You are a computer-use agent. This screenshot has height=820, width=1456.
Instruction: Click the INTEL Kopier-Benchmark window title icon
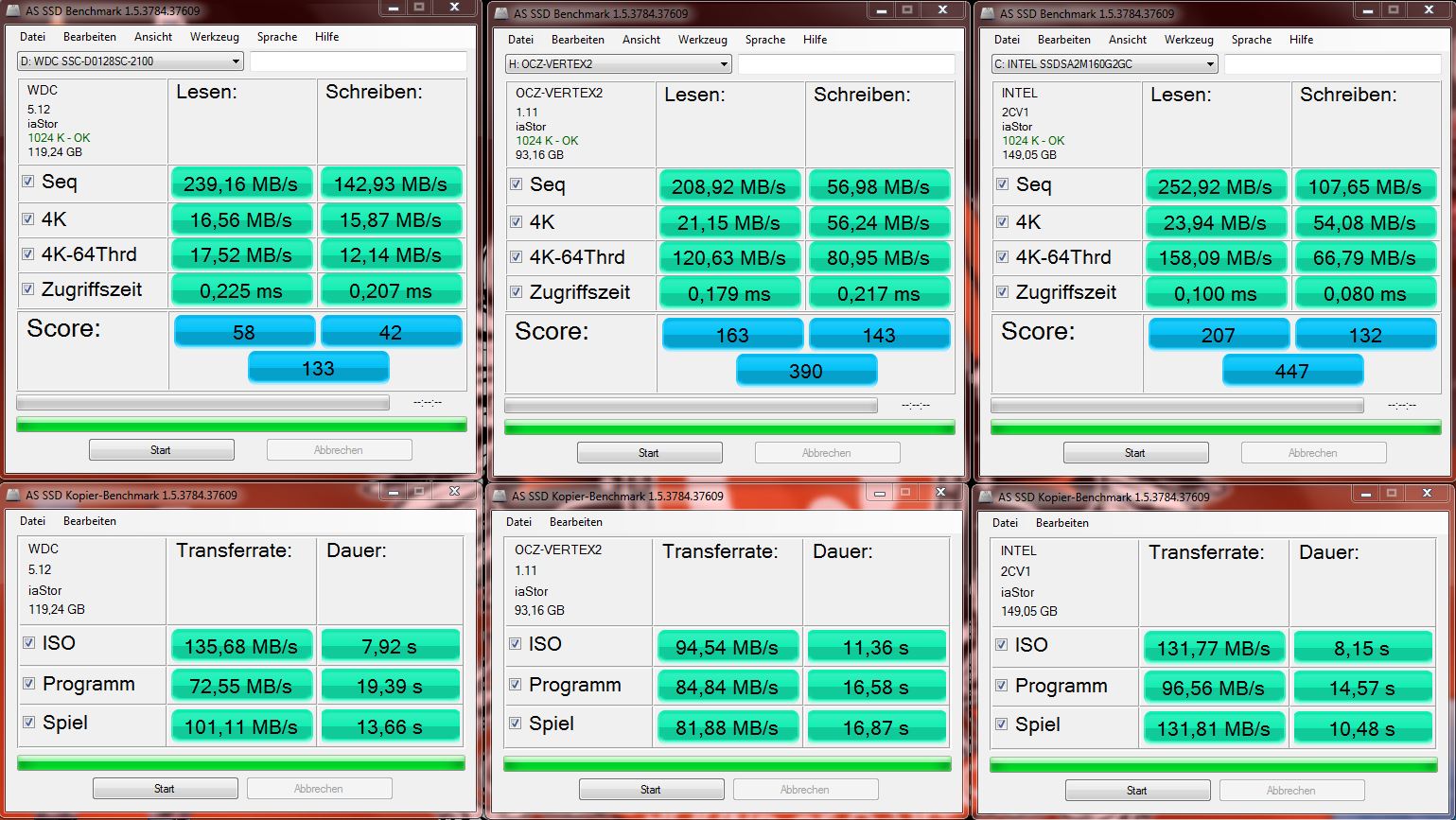985,497
